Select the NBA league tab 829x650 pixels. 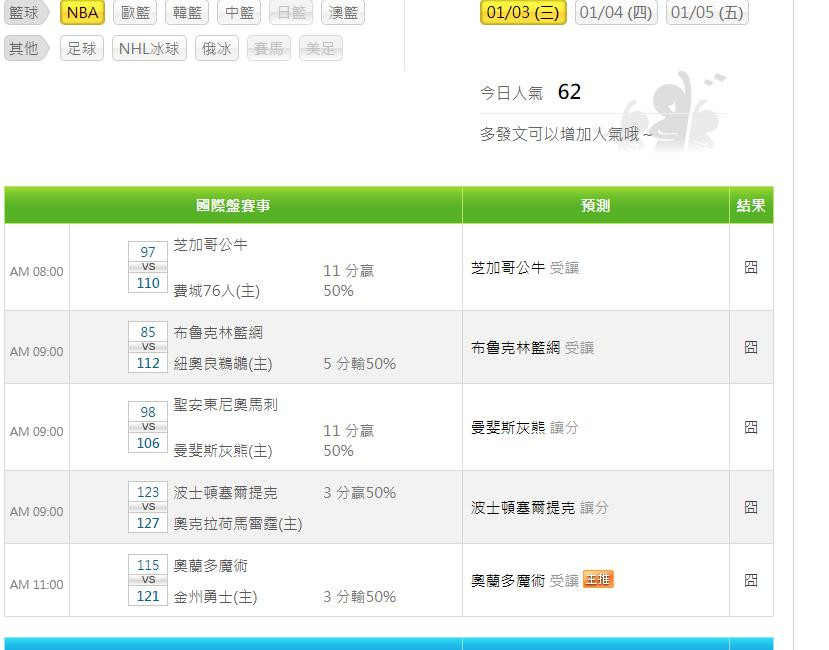pos(83,13)
